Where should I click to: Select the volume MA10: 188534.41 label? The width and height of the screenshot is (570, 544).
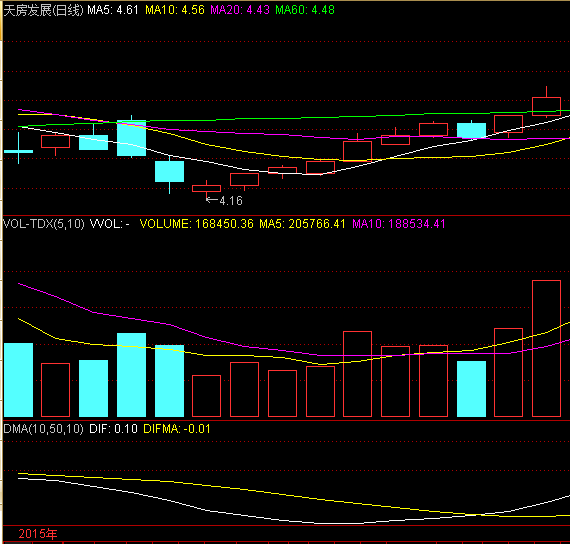pyautogui.click(x=399, y=224)
